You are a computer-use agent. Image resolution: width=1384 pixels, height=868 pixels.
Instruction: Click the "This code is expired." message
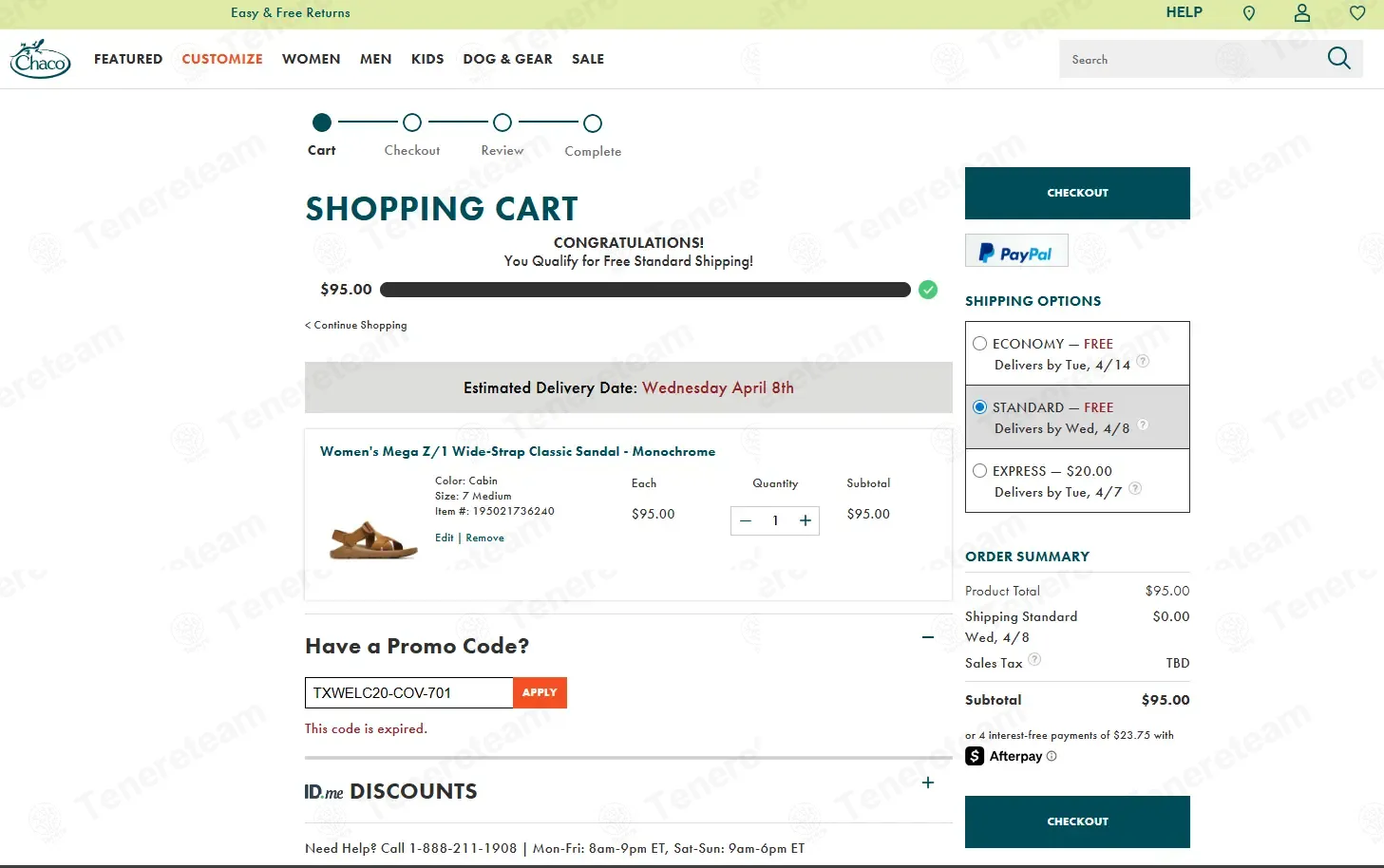coord(366,728)
